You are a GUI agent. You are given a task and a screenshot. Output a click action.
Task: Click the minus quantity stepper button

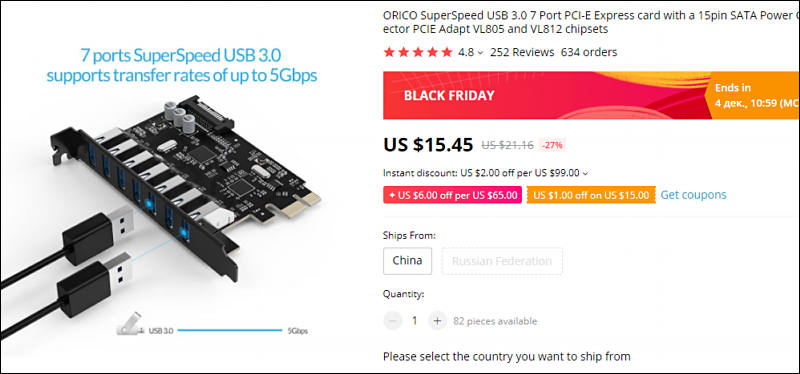392,321
